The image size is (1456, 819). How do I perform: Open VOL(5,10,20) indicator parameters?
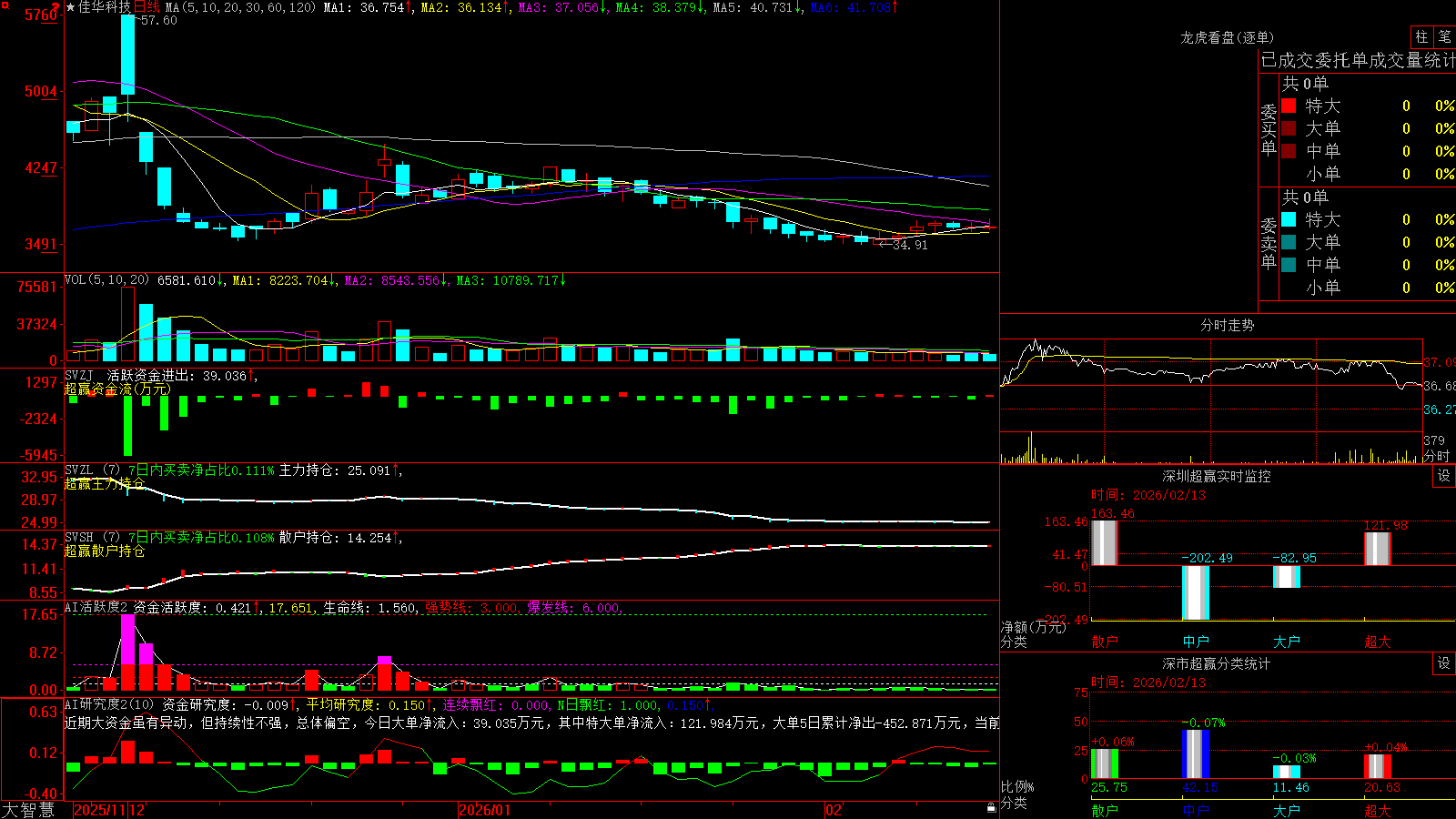tap(107, 280)
